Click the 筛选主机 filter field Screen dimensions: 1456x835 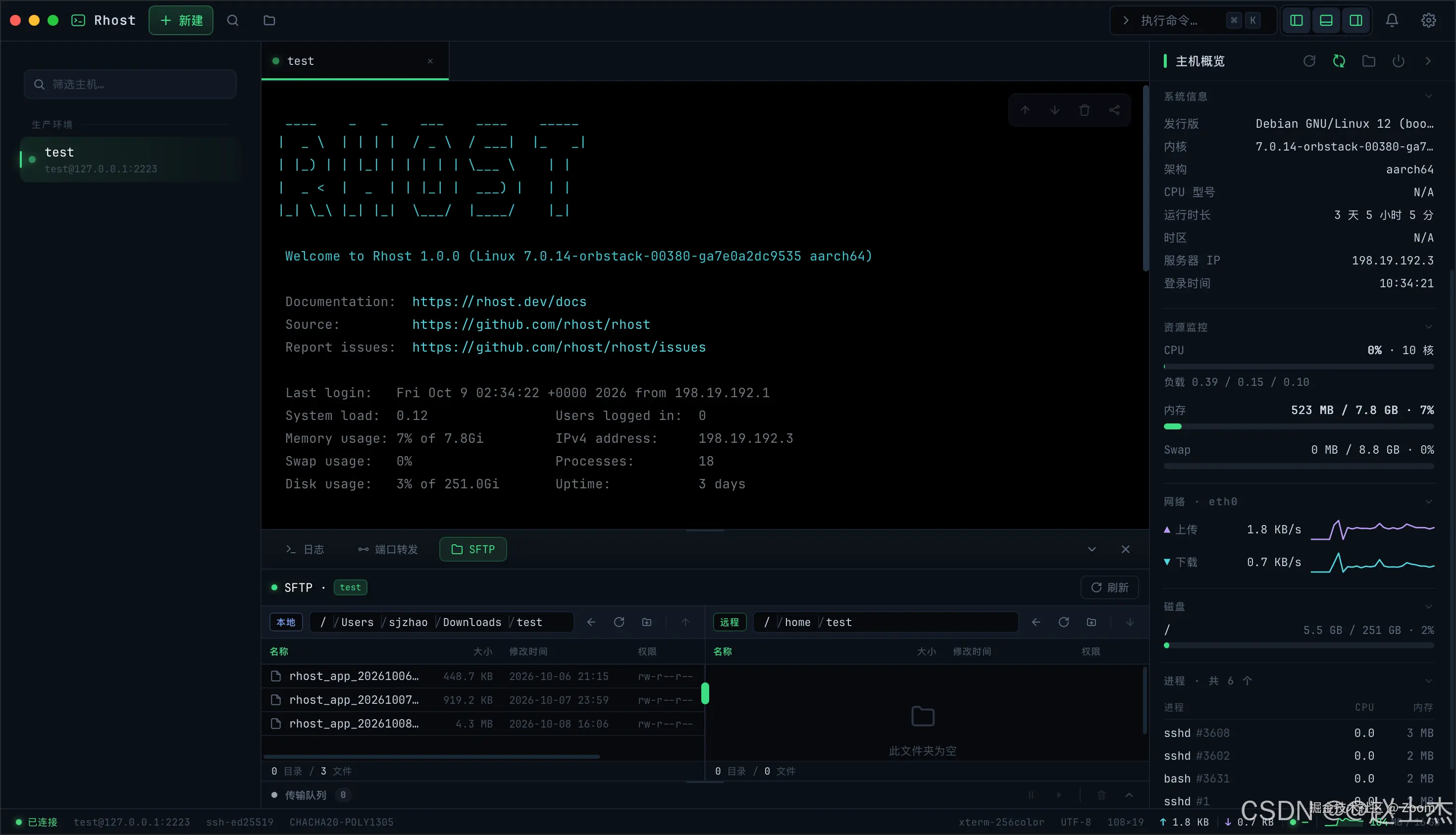(x=130, y=84)
